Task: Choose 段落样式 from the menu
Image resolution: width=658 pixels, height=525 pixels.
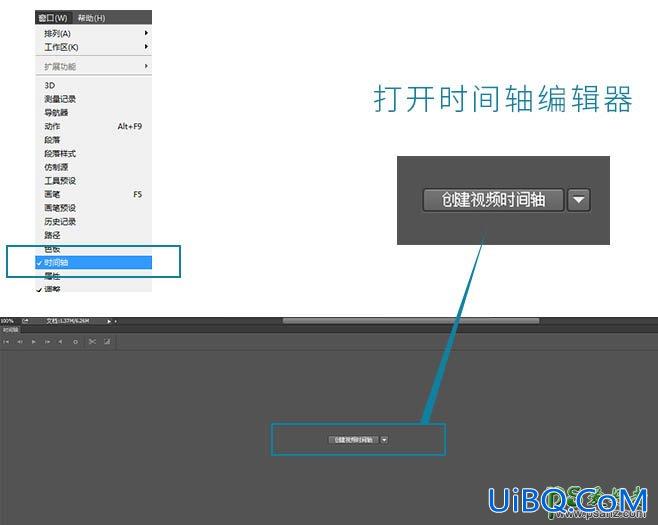Action: (x=94, y=154)
